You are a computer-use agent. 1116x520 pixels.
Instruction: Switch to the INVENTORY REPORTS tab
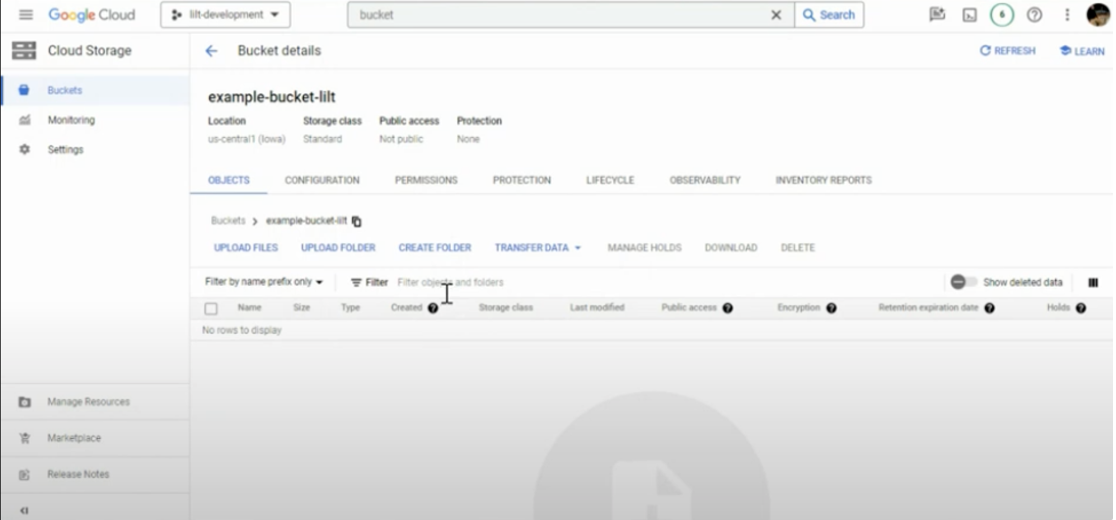pyautogui.click(x=823, y=181)
